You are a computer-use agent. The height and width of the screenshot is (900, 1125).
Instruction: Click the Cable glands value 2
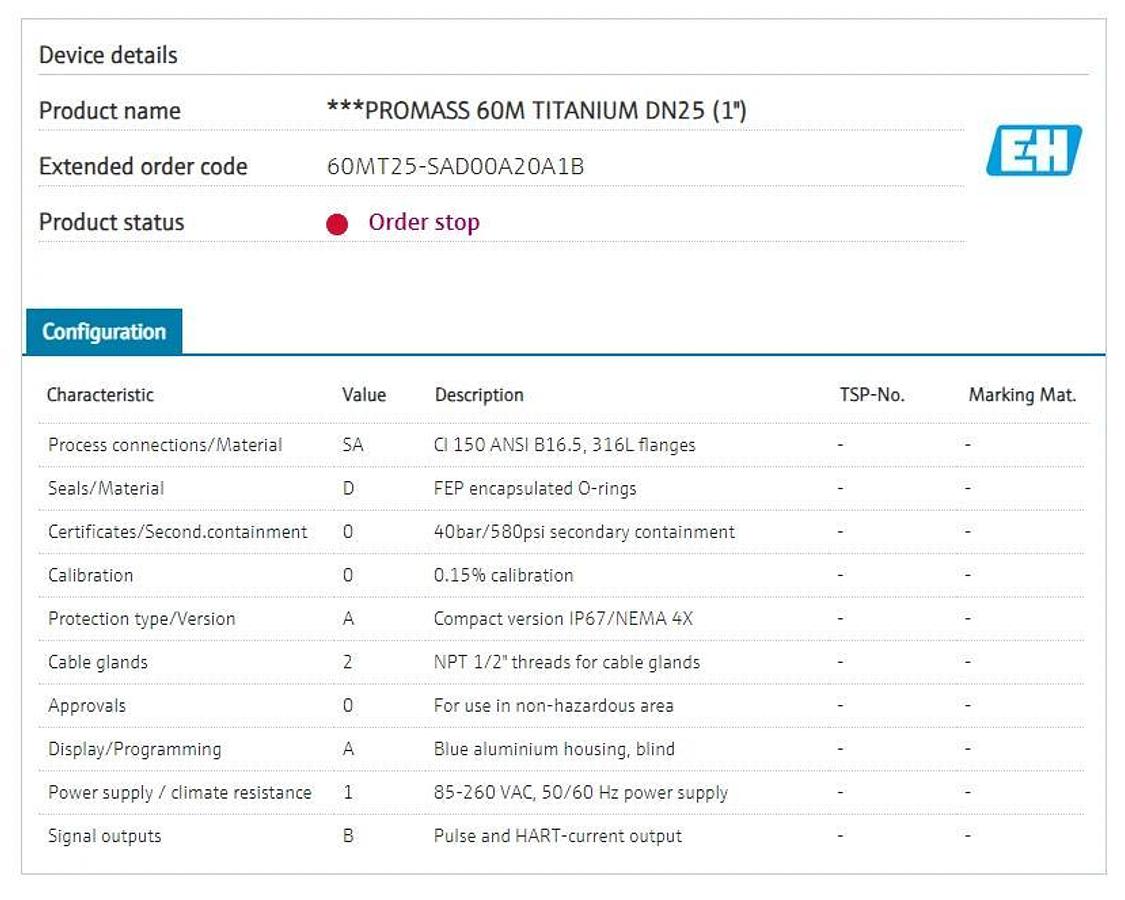(348, 662)
